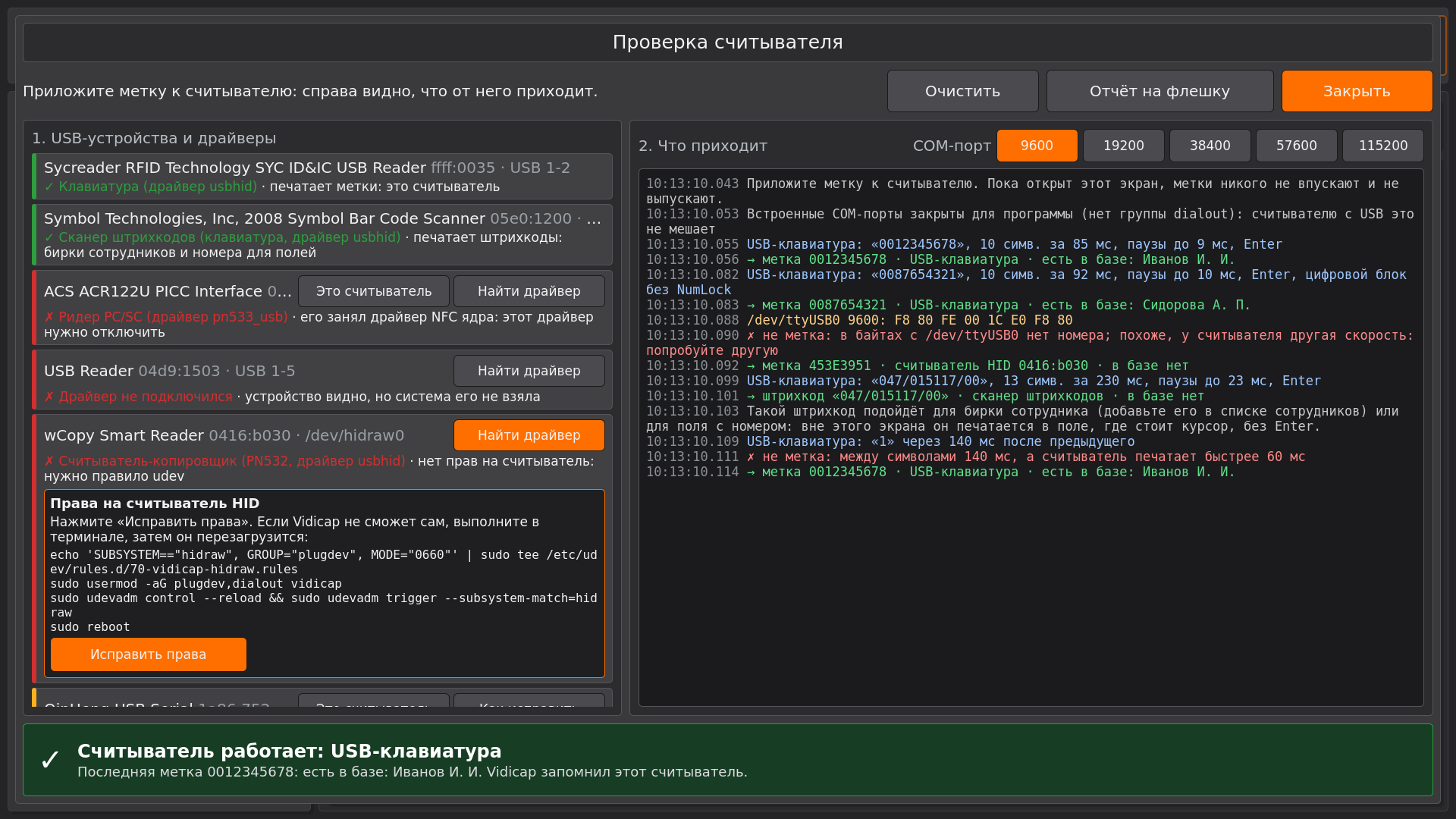The image size is (1456, 819).
Task: Click the Очистить button
Action: pos(962,91)
